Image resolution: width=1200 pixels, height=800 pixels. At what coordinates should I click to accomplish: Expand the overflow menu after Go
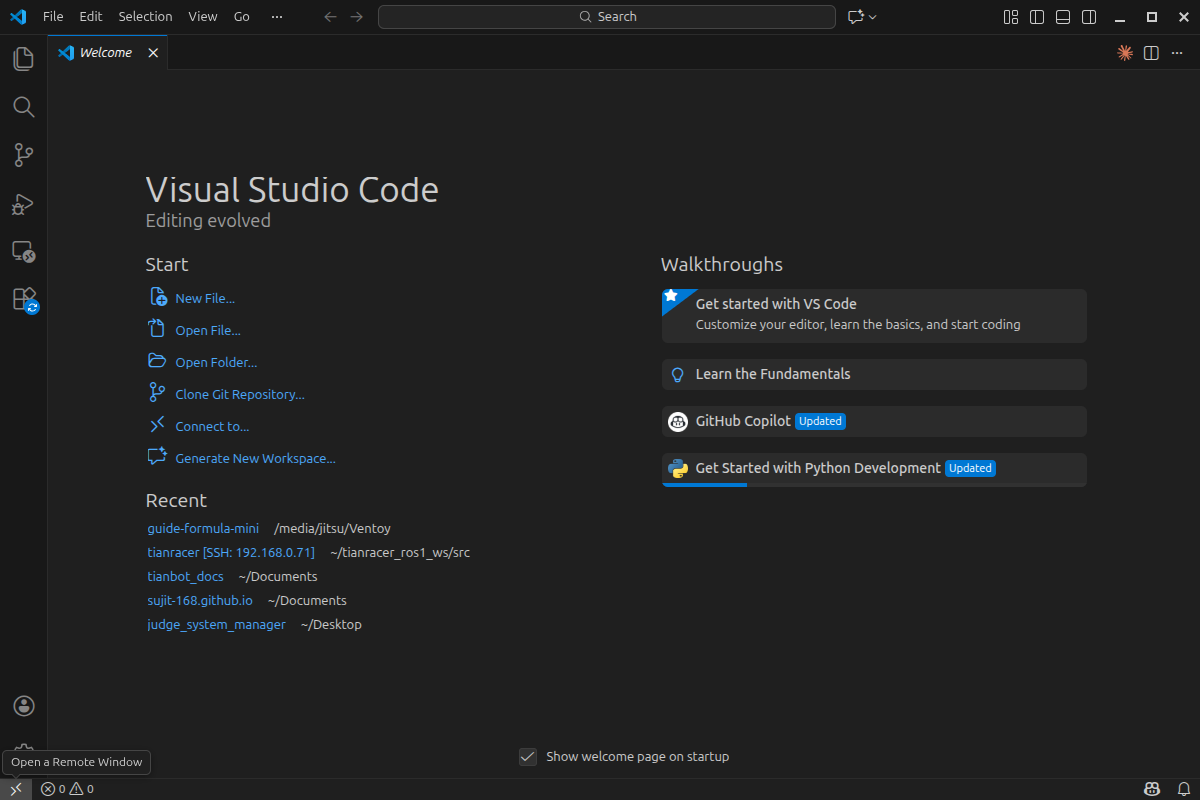(x=277, y=17)
